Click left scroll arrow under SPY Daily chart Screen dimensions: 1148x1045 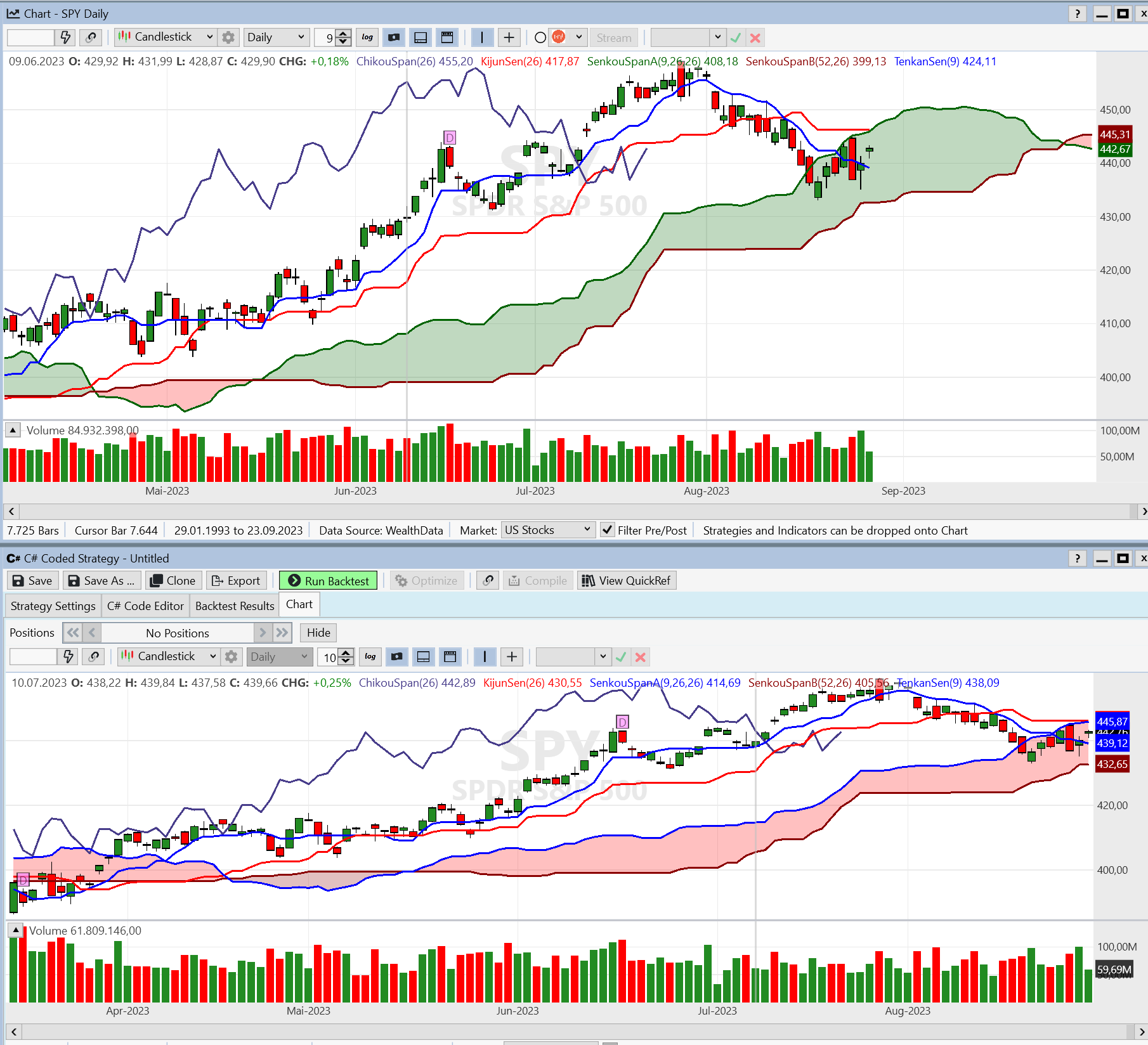pos(11,511)
